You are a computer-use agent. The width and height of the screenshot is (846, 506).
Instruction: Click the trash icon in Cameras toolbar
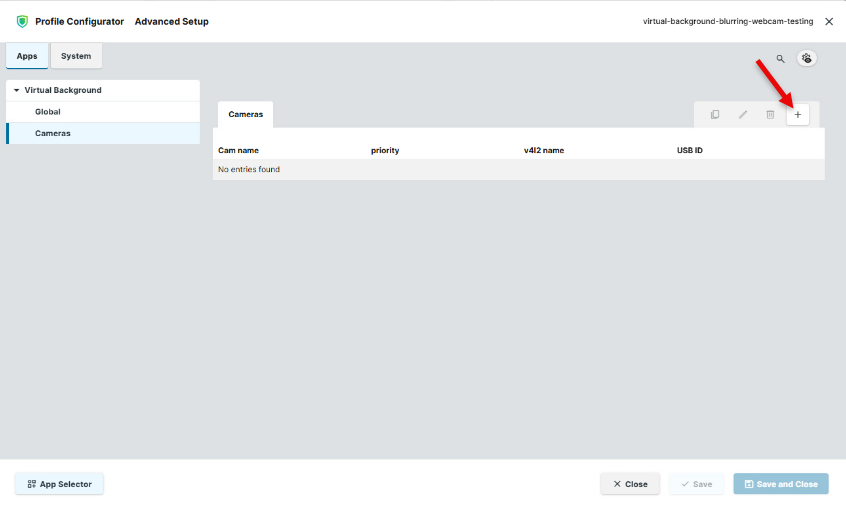770,115
